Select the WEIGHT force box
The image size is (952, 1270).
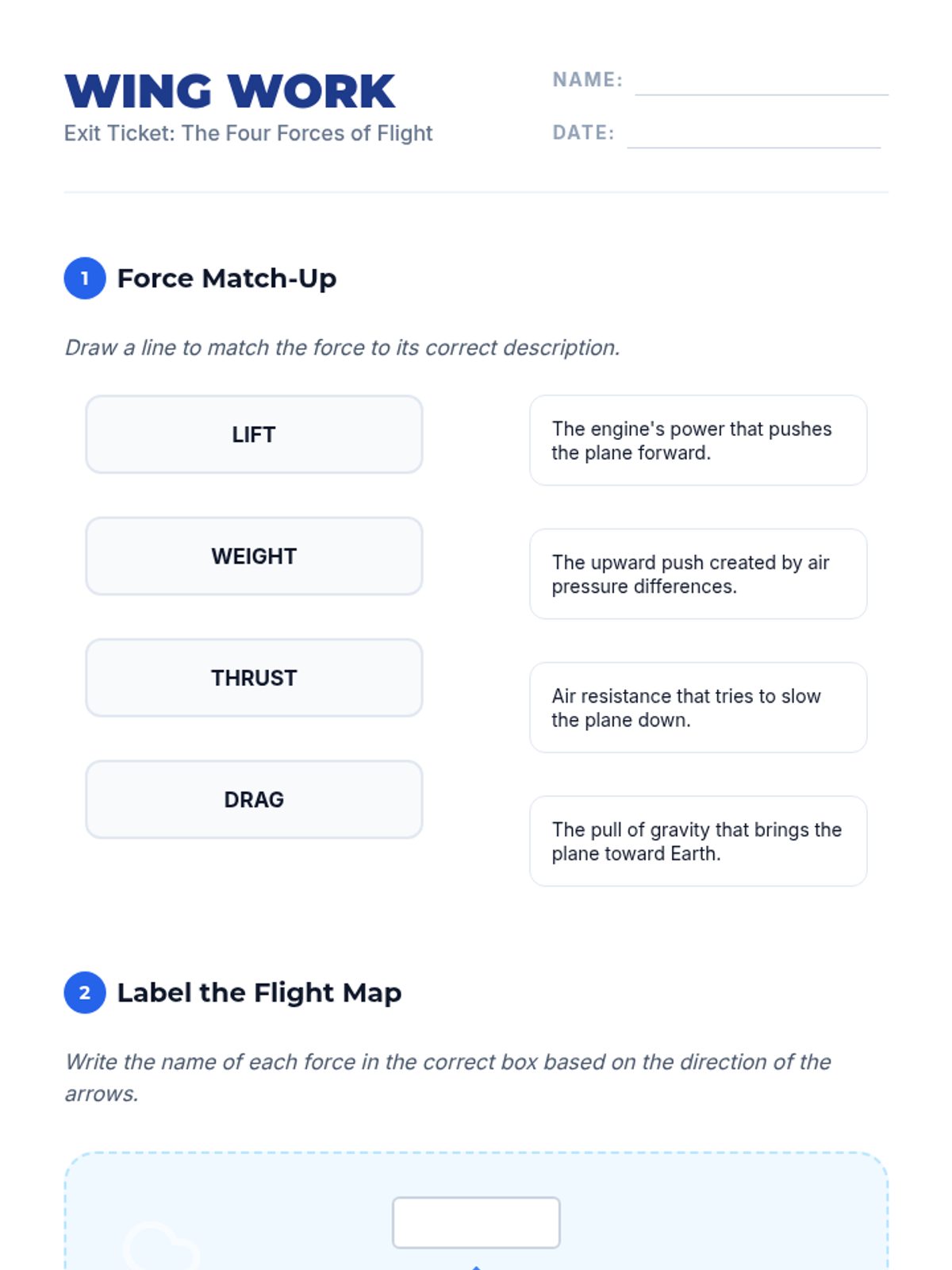pos(254,556)
